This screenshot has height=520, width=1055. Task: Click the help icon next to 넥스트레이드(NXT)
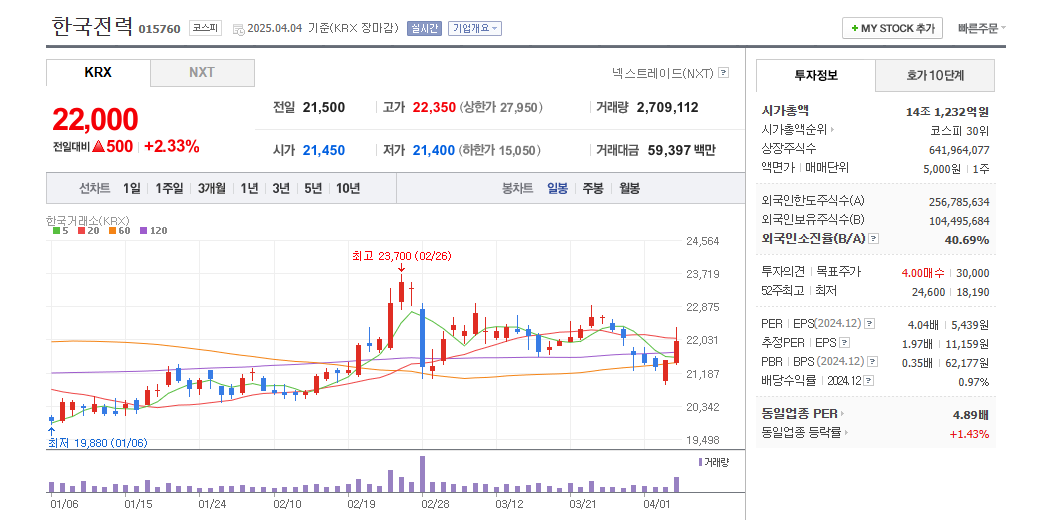723,73
